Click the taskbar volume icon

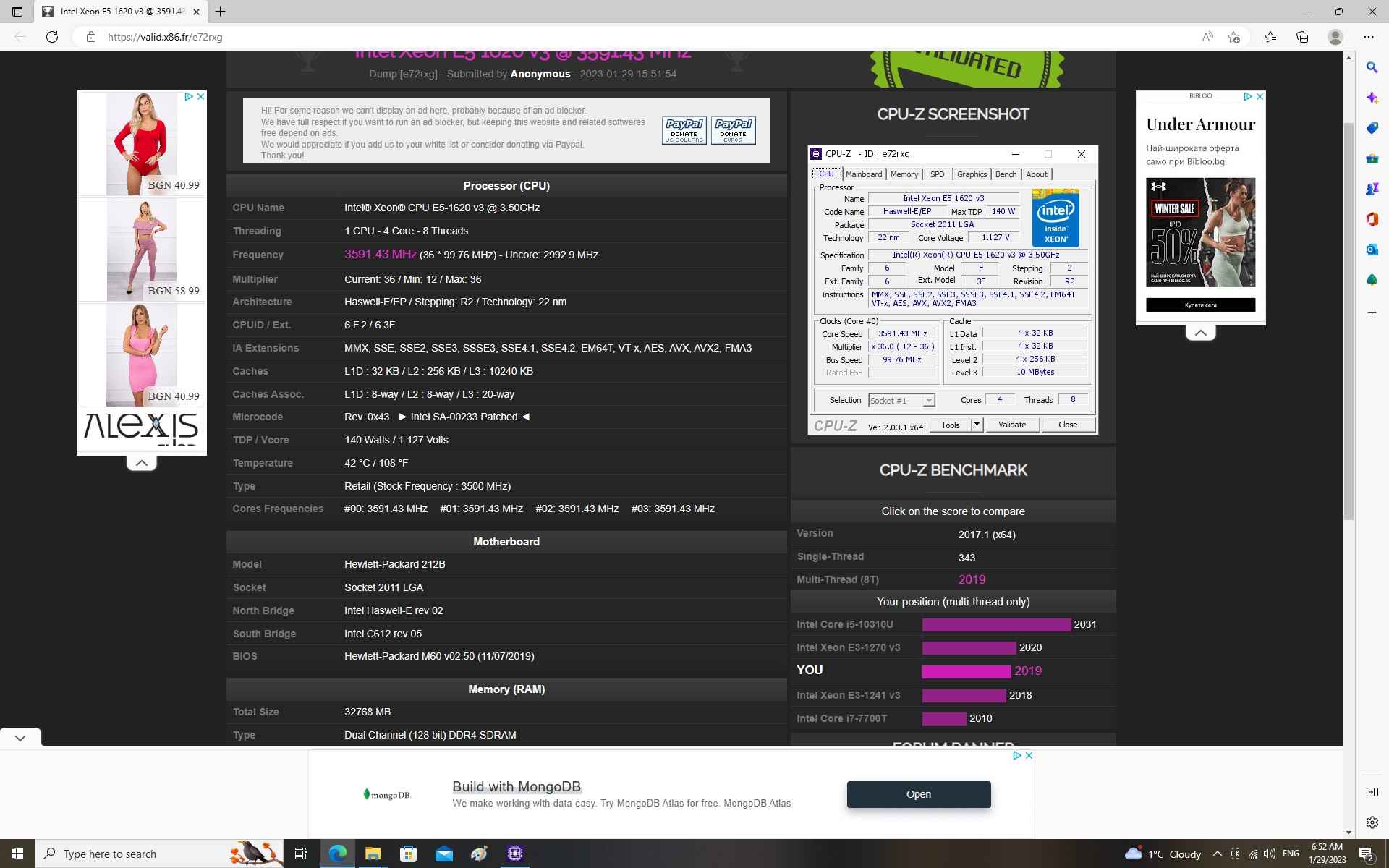[x=1270, y=854]
